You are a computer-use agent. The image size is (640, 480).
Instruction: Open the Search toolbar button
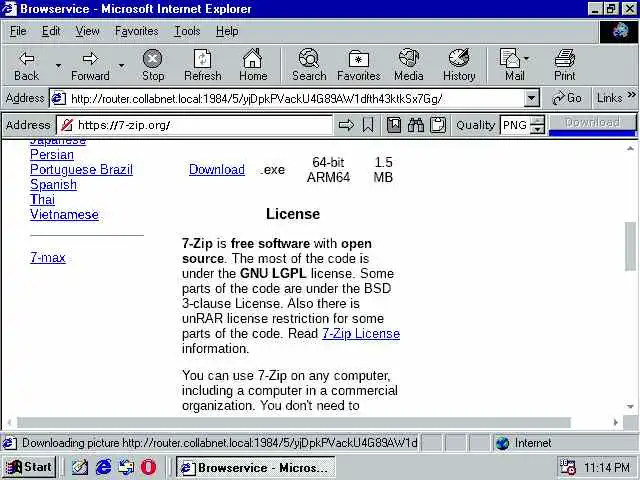[309, 66]
